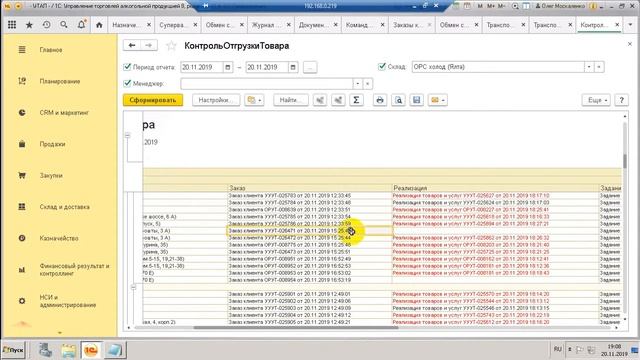Go to the Home page icon

pyautogui.click(x=99, y=25)
